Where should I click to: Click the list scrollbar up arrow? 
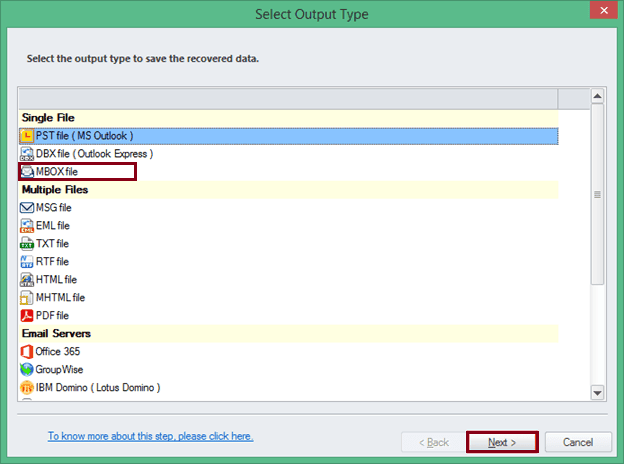pos(597,96)
